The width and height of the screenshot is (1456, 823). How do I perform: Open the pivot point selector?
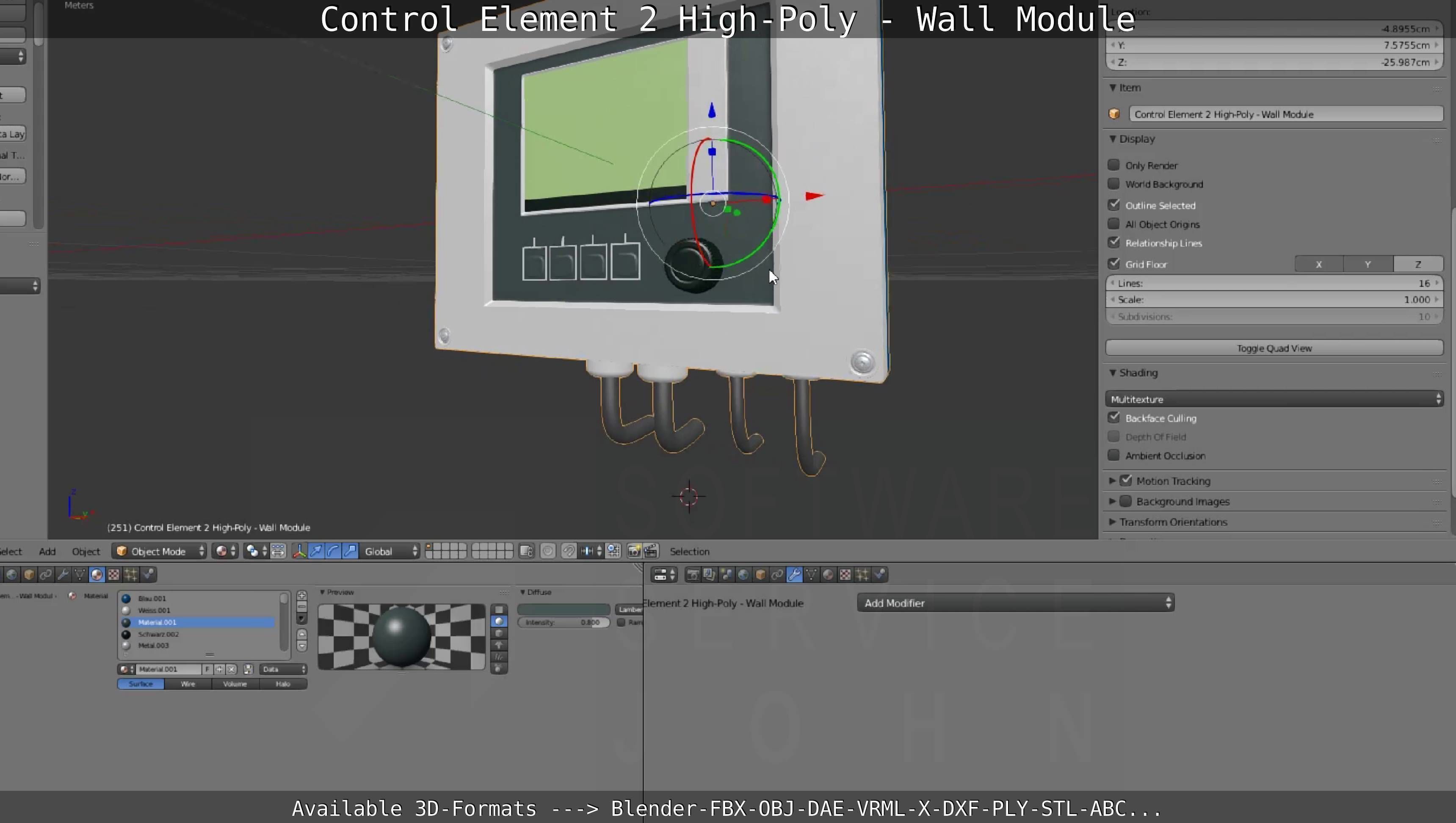256,551
